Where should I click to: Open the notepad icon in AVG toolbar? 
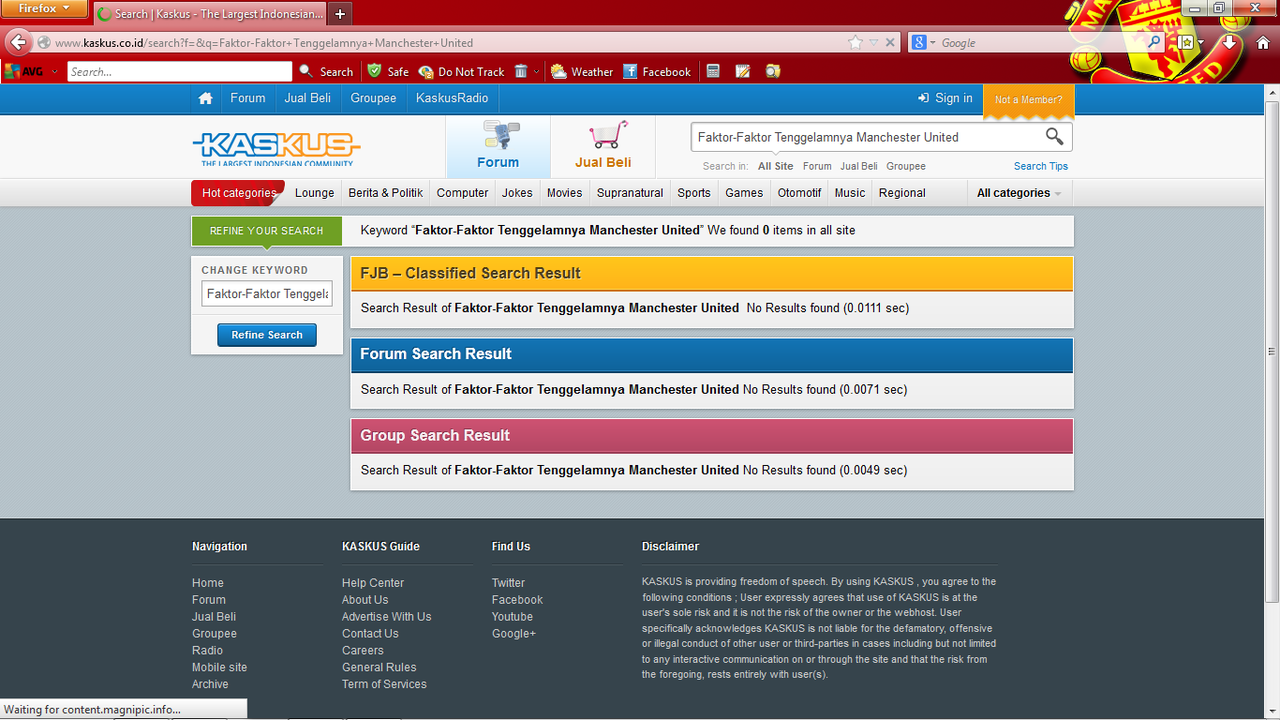coord(743,71)
